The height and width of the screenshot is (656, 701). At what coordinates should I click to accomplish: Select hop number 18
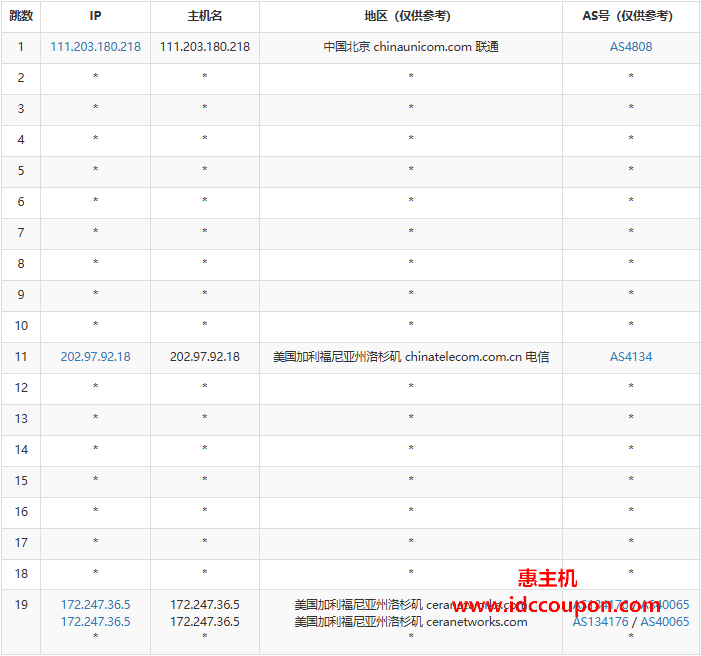pyautogui.click(x=21, y=574)
